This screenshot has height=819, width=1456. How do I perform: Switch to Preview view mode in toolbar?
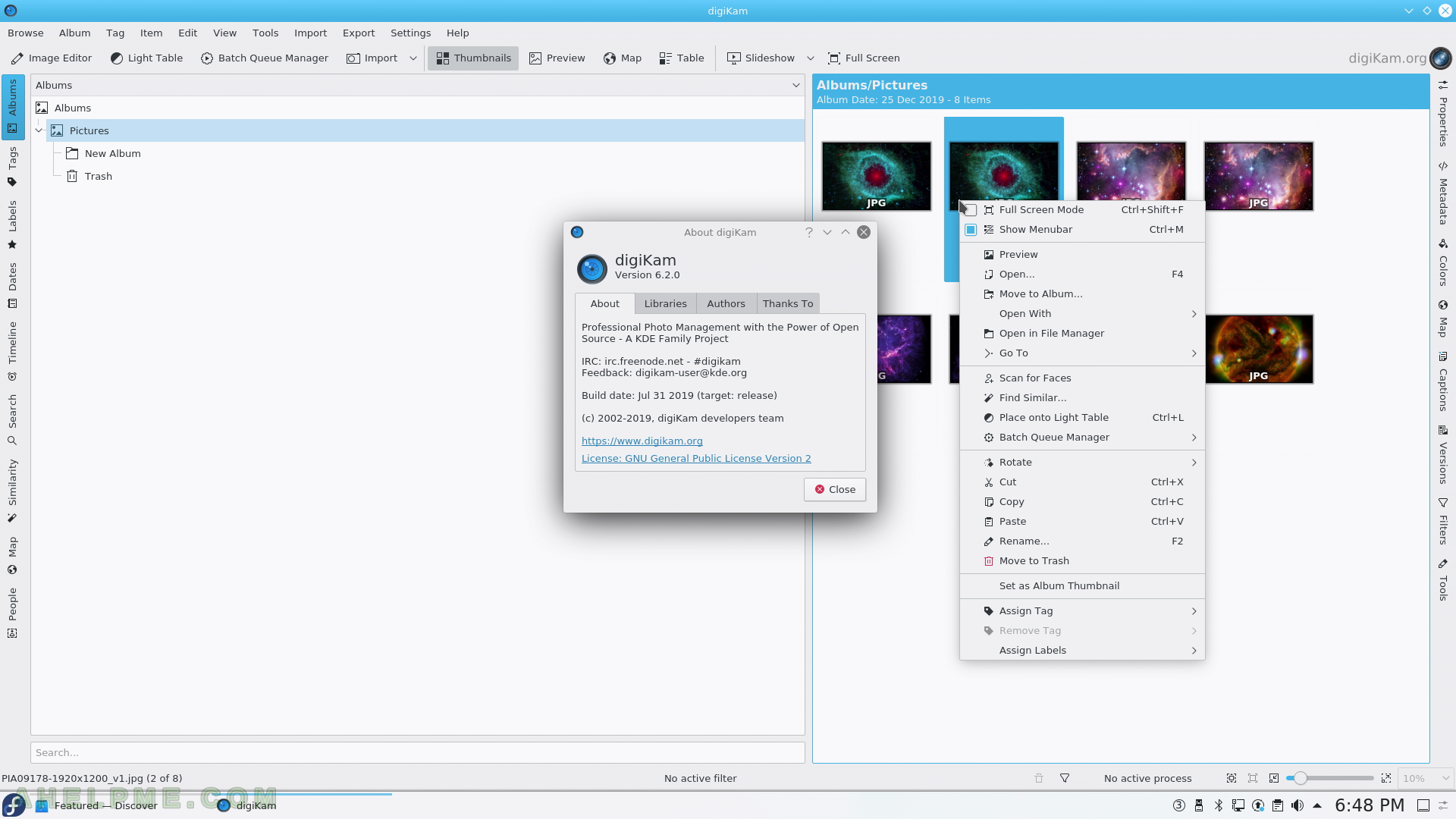click(557, 58)
